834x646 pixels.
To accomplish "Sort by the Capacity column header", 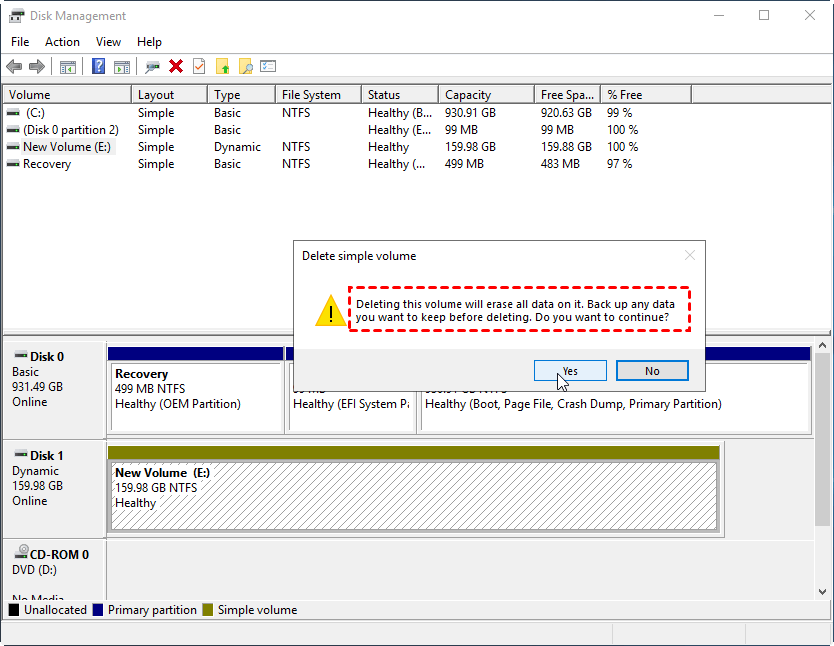I will (x=486, y=95).
